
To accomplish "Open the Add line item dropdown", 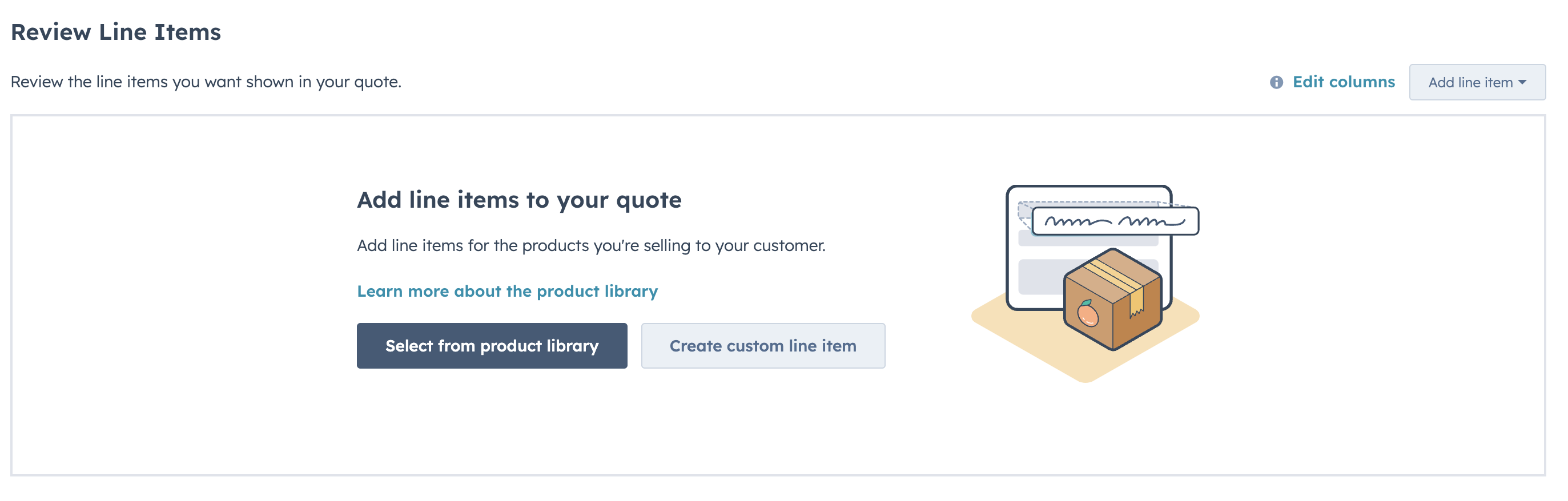I will 1476,82.
